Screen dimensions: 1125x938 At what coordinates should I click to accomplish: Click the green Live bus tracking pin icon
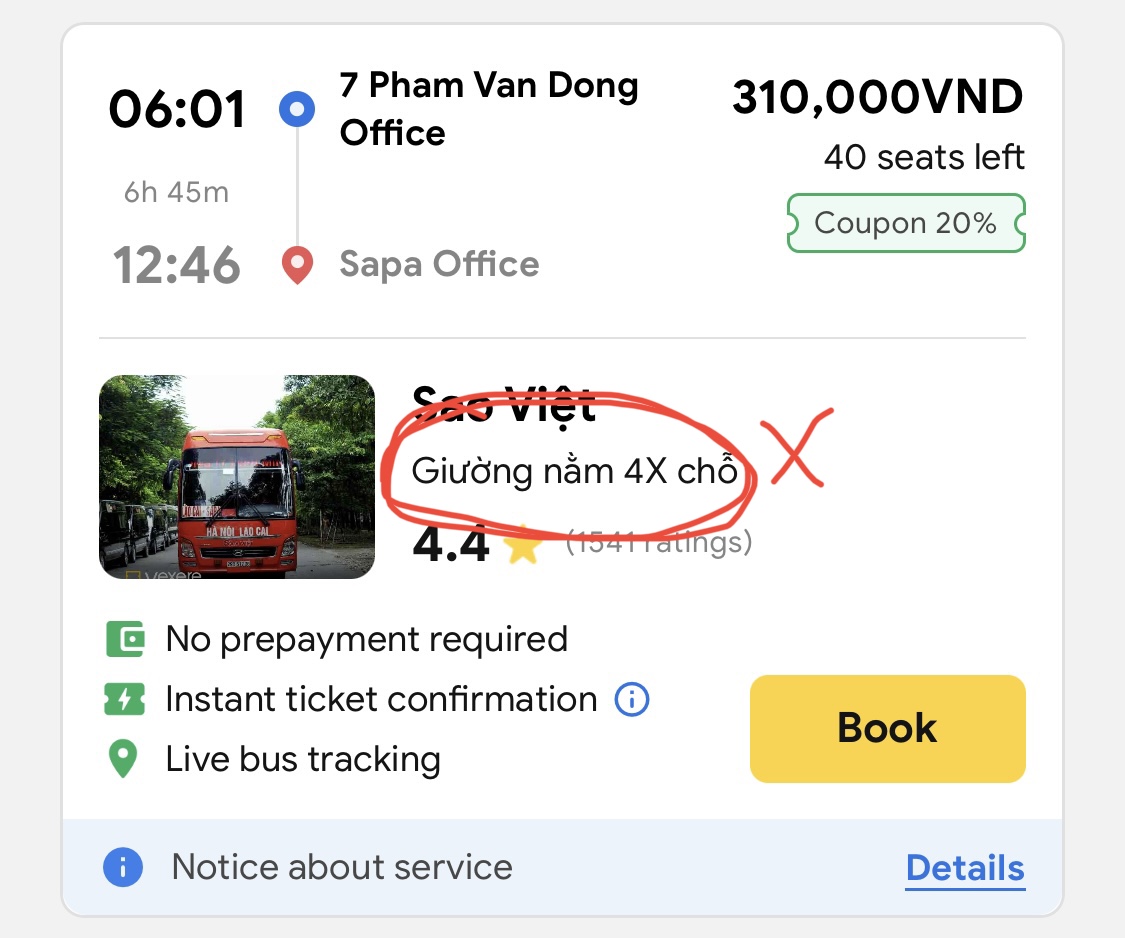[123, 759]
